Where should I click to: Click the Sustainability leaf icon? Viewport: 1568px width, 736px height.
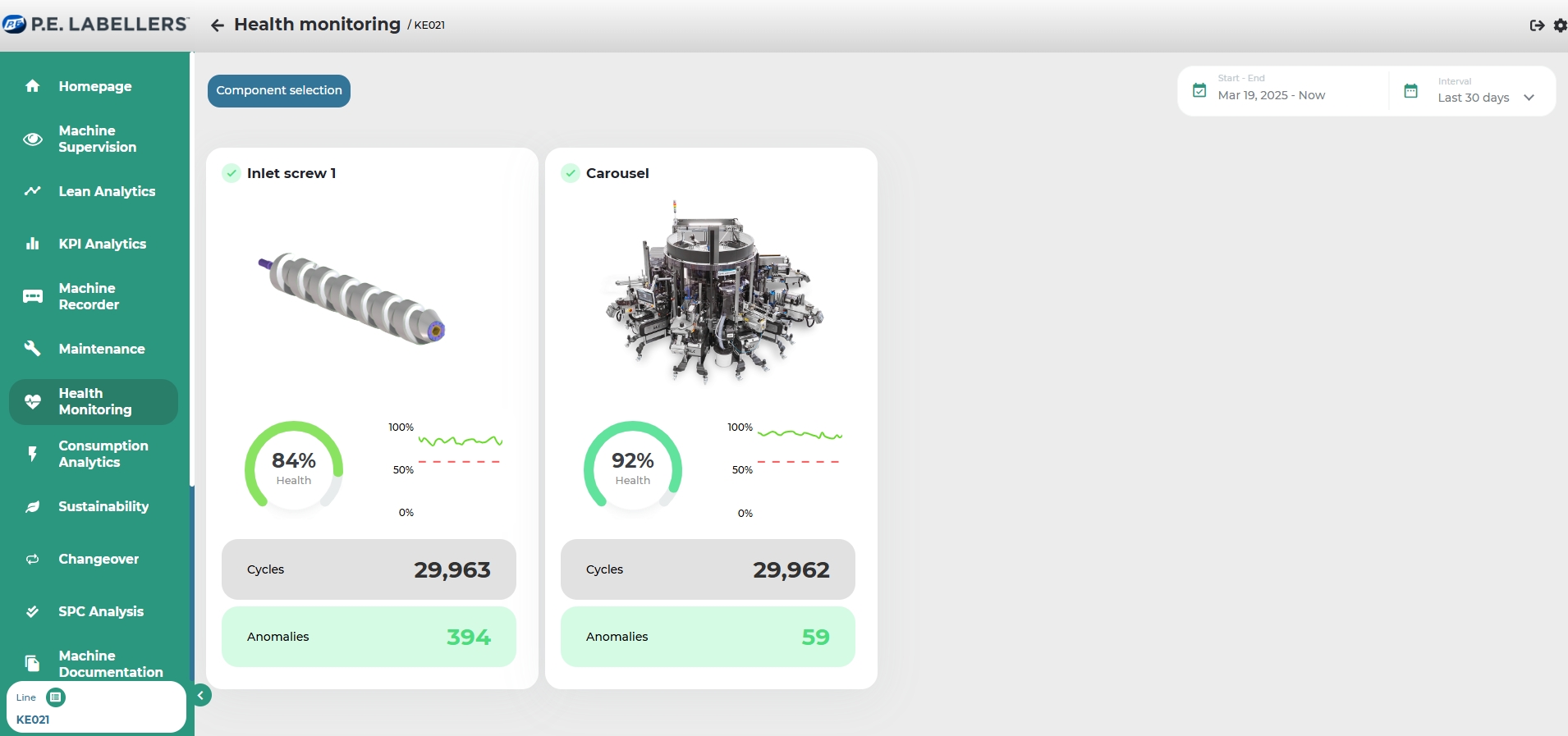click(33, 506)
